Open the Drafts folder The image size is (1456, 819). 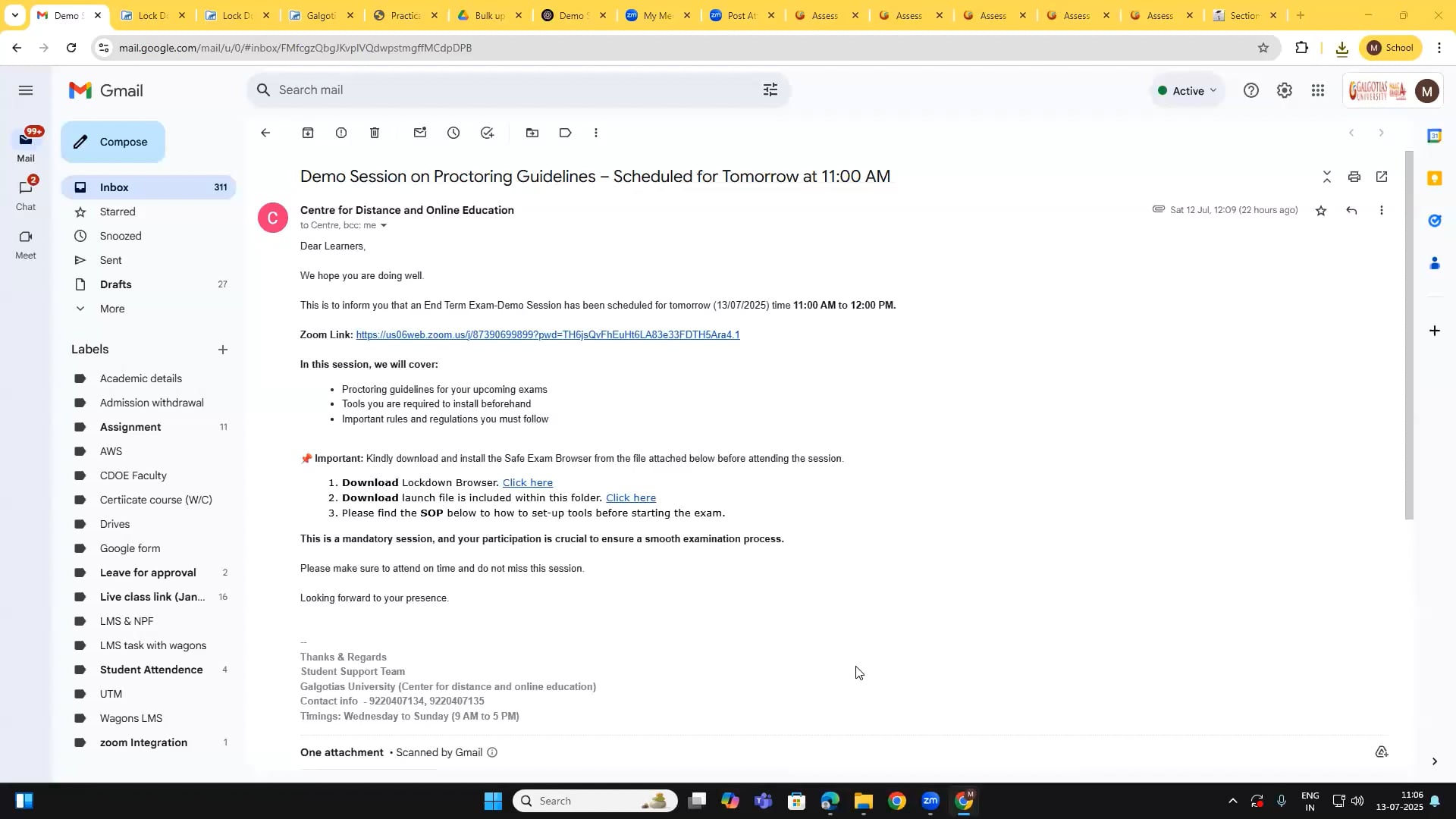(117, 284)
